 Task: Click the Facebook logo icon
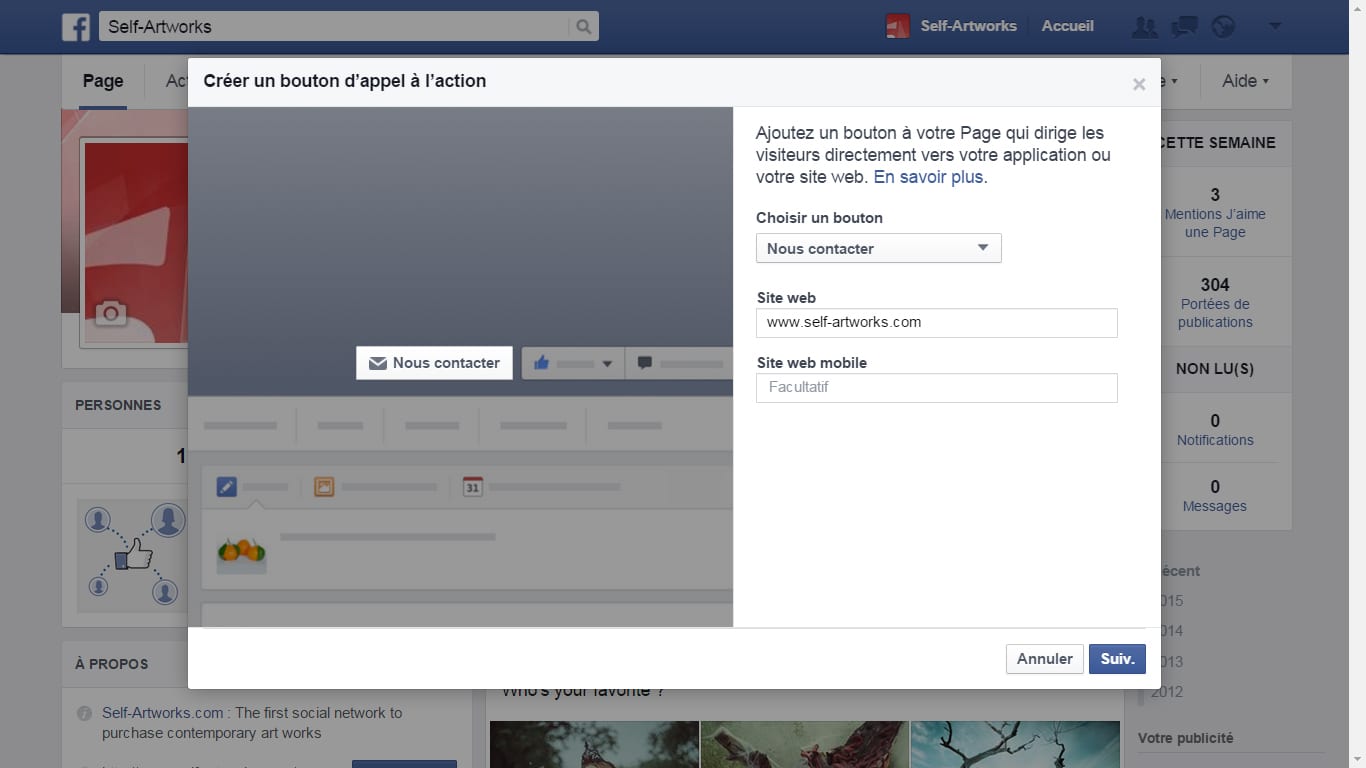pos(76,27)
